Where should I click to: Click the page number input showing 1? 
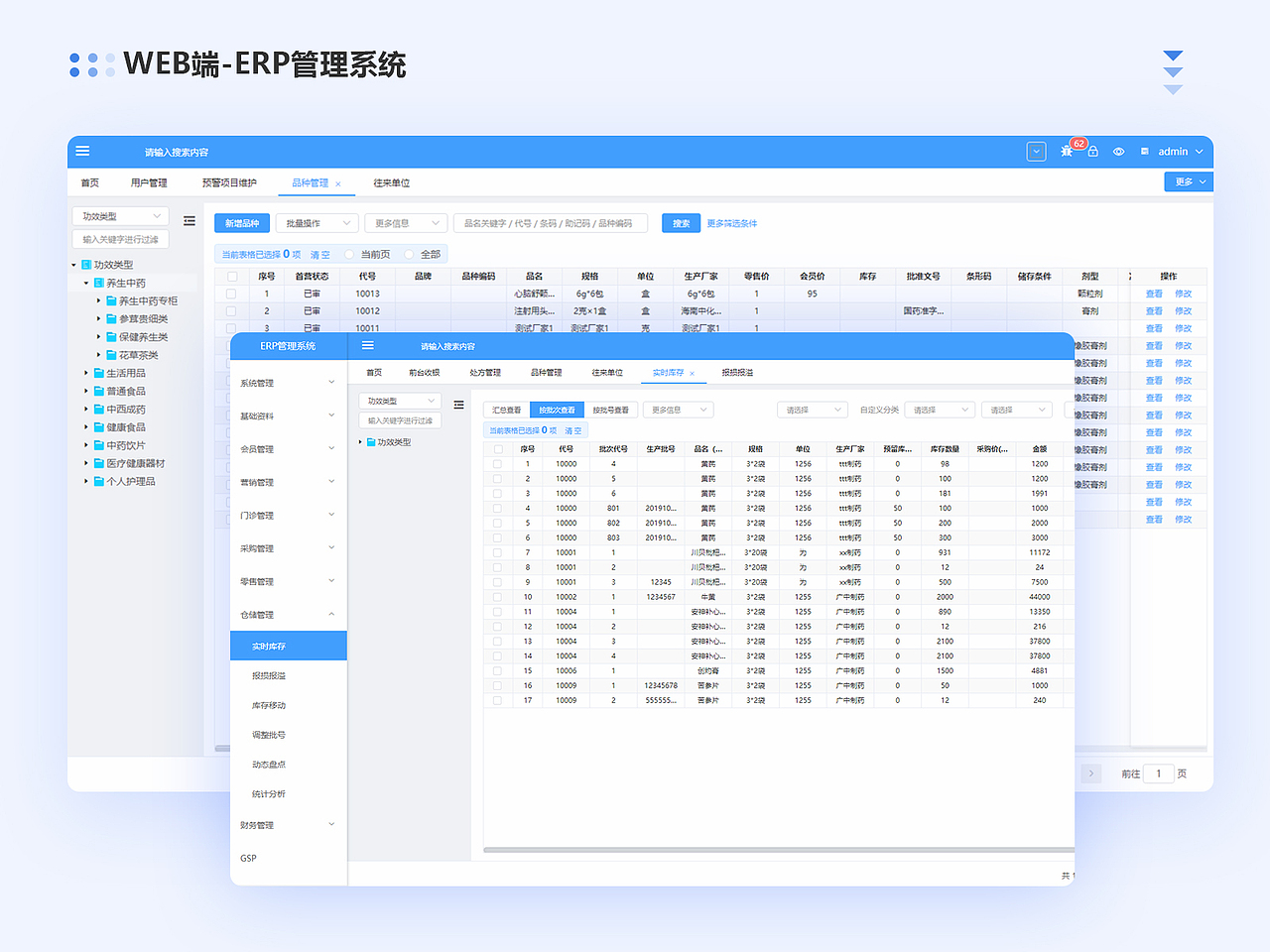coord(1159,773)
